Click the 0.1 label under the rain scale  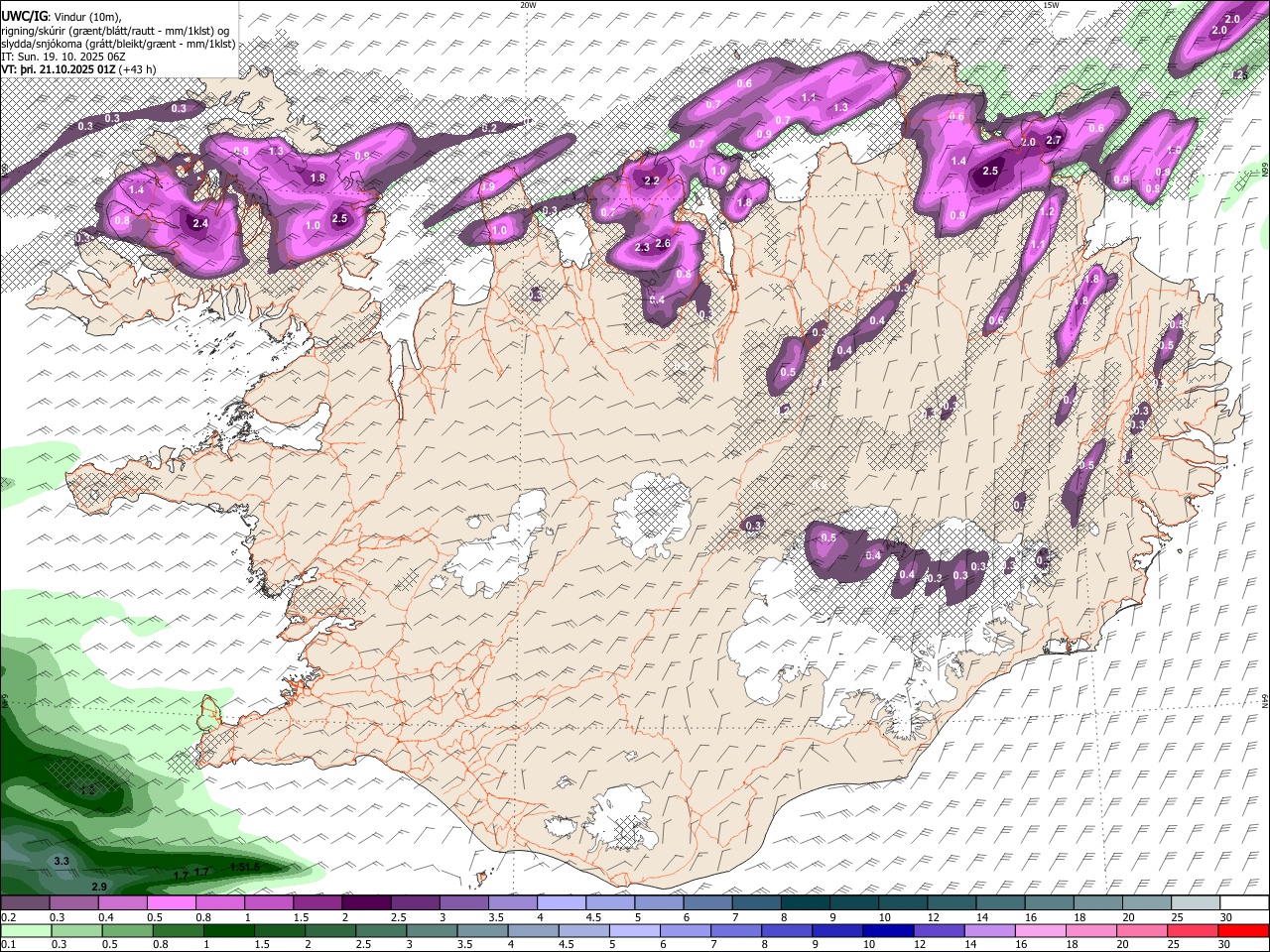(x=8, y=944)
